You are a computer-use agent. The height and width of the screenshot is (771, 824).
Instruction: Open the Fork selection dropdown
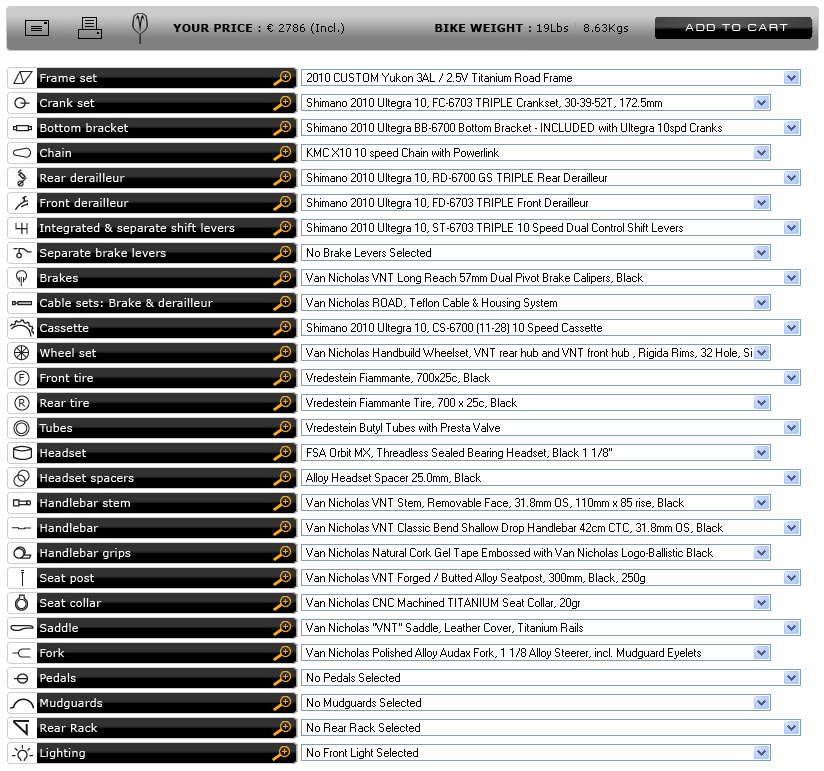761,653
